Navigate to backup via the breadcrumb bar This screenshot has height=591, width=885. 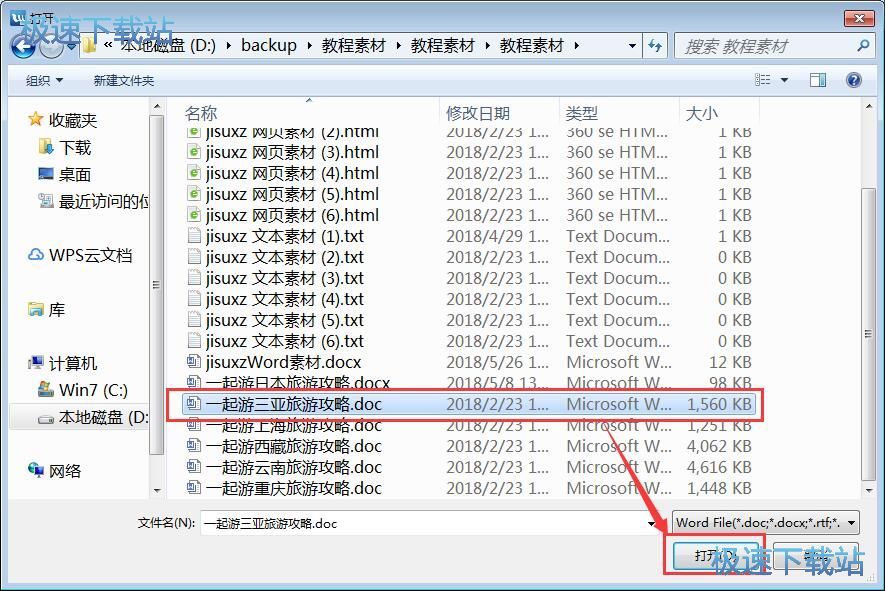268,44
